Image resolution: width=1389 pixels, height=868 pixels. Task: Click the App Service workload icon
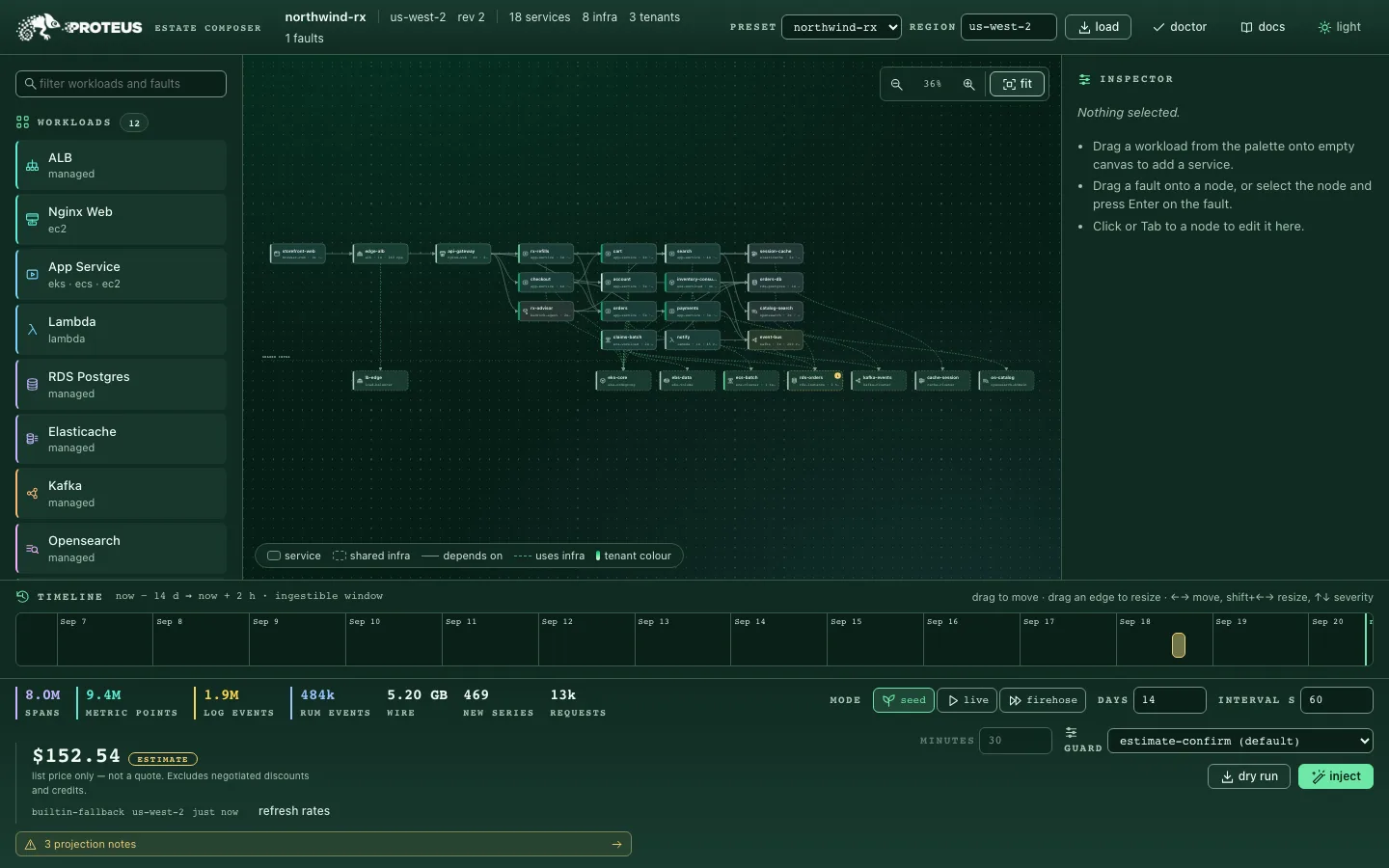[32, 274]
